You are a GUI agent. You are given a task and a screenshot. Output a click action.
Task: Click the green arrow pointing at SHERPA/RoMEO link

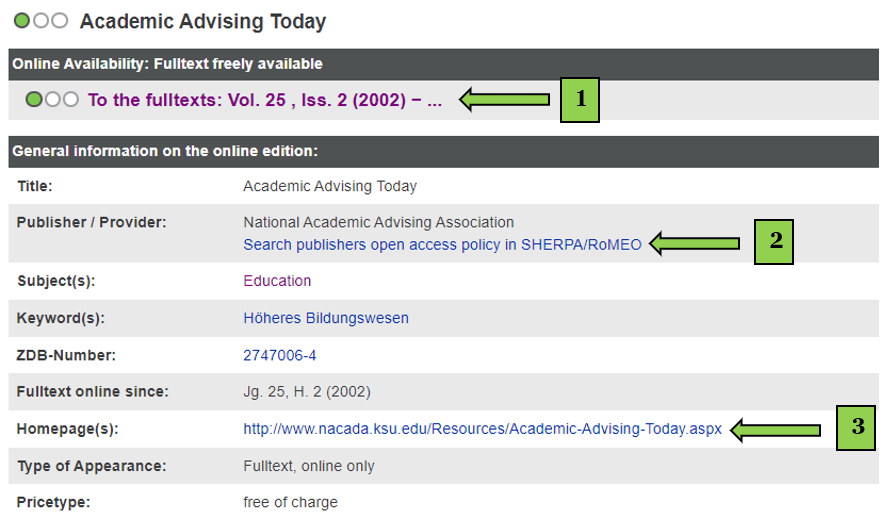click(x=695, y=244)
